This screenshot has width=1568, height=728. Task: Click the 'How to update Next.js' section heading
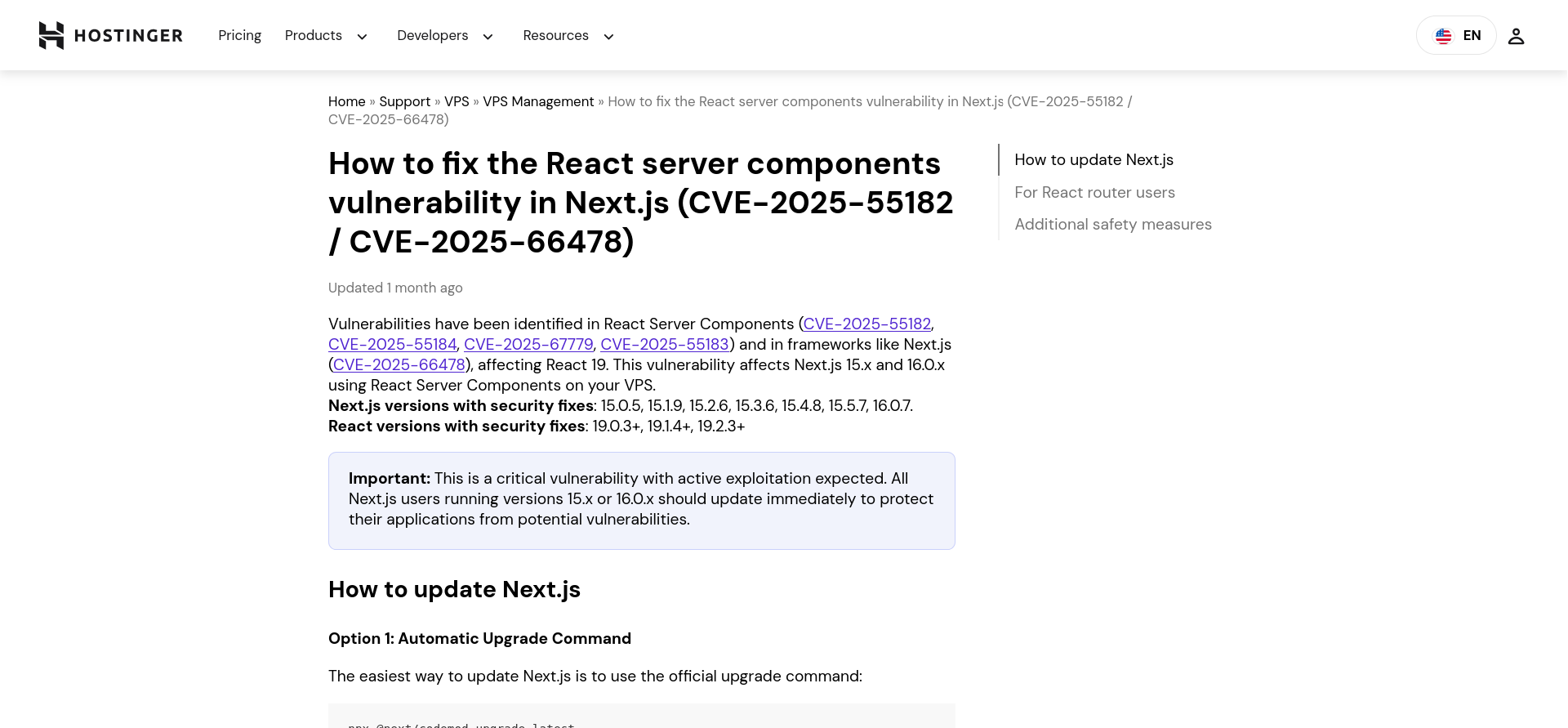tap(454, 589)
